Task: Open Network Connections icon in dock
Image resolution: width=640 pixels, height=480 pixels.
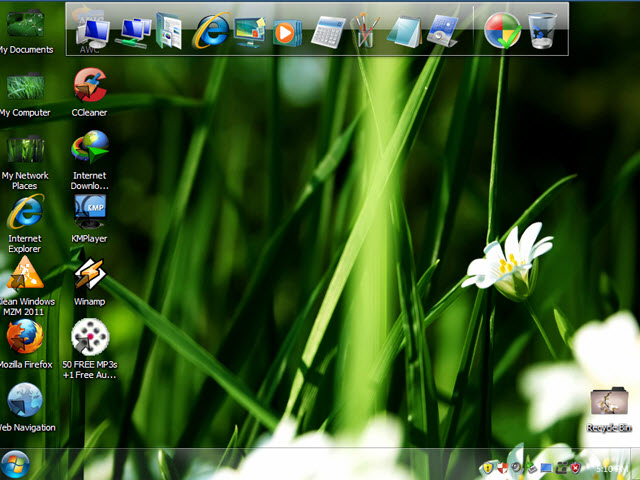Action: (x=133, y=33)
